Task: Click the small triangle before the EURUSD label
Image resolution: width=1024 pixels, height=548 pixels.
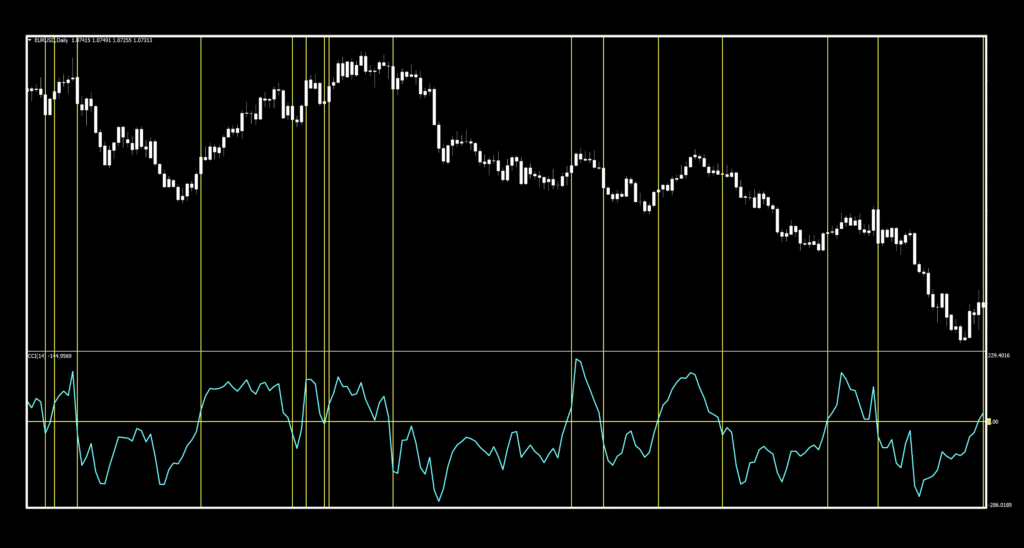Action: (x=29, y=40)
